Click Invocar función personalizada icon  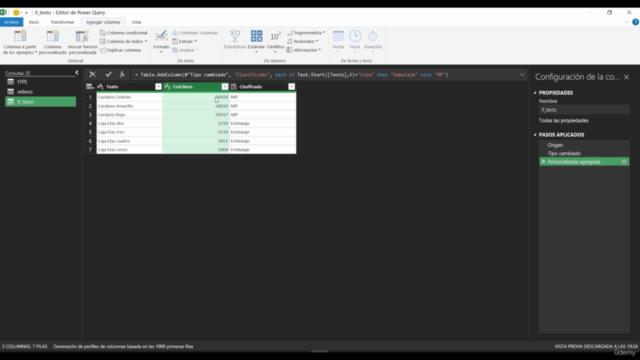click(82, 36)
